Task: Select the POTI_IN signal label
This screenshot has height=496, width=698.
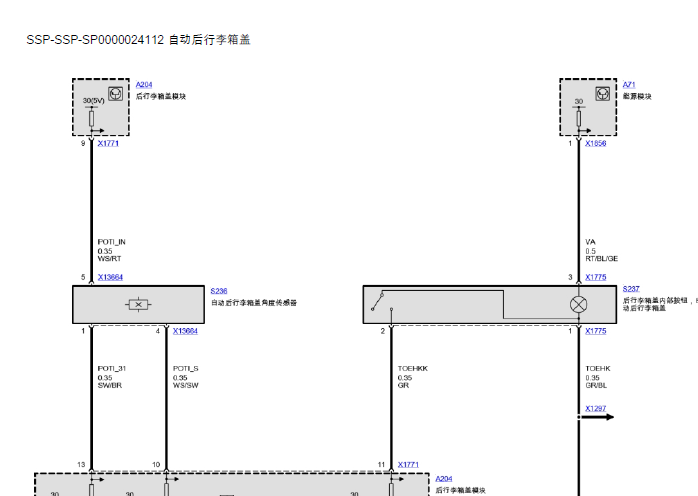Action: (x=112, y=242)
